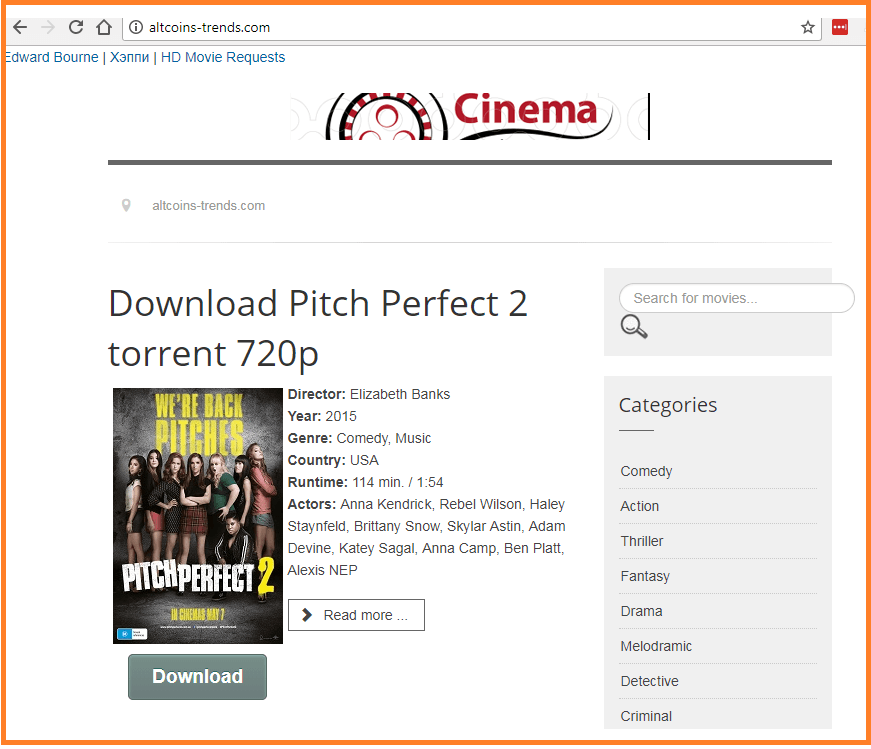Select the Thriller category

[642, 541]
